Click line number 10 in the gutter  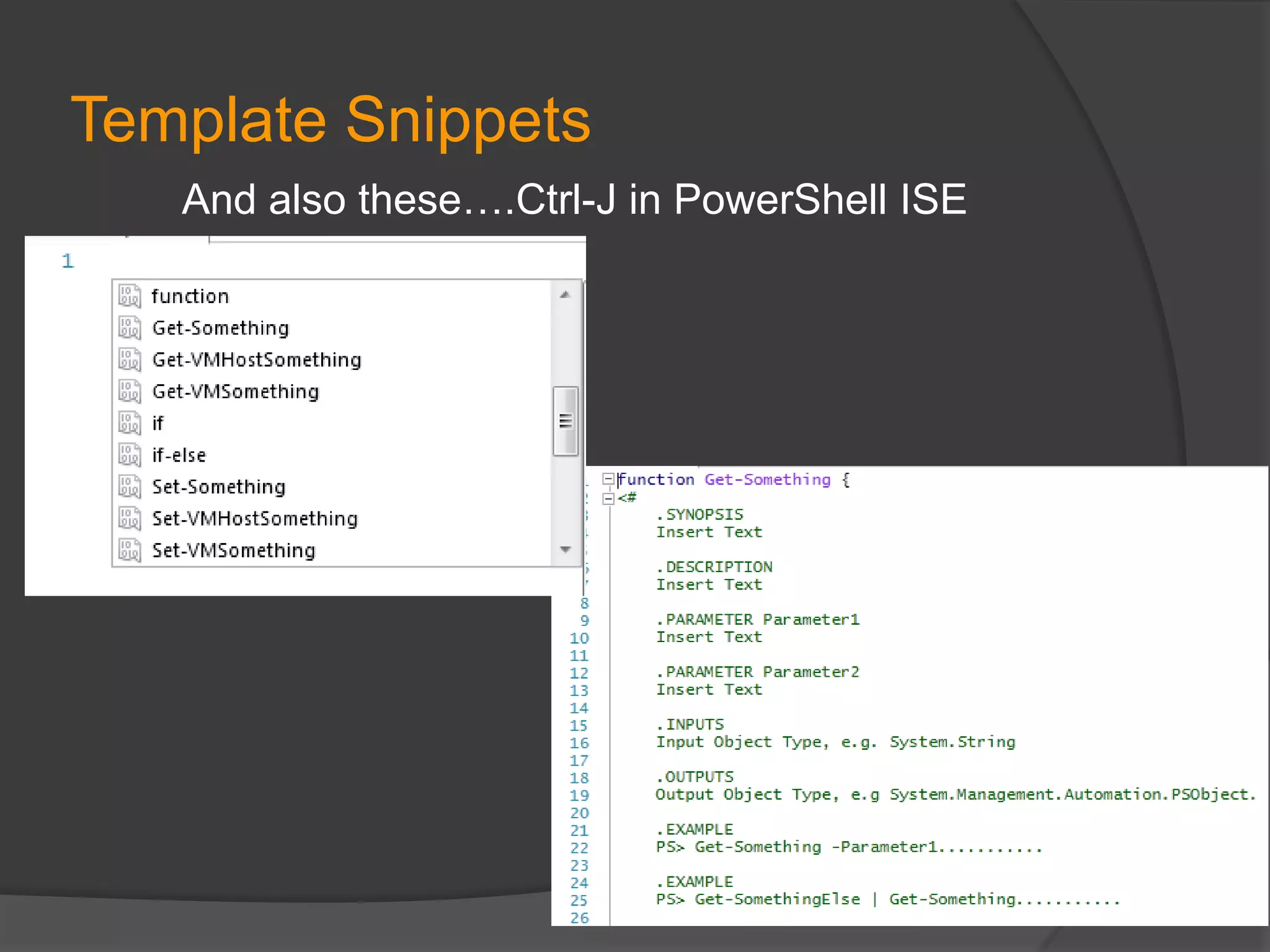tap(579, 638)
